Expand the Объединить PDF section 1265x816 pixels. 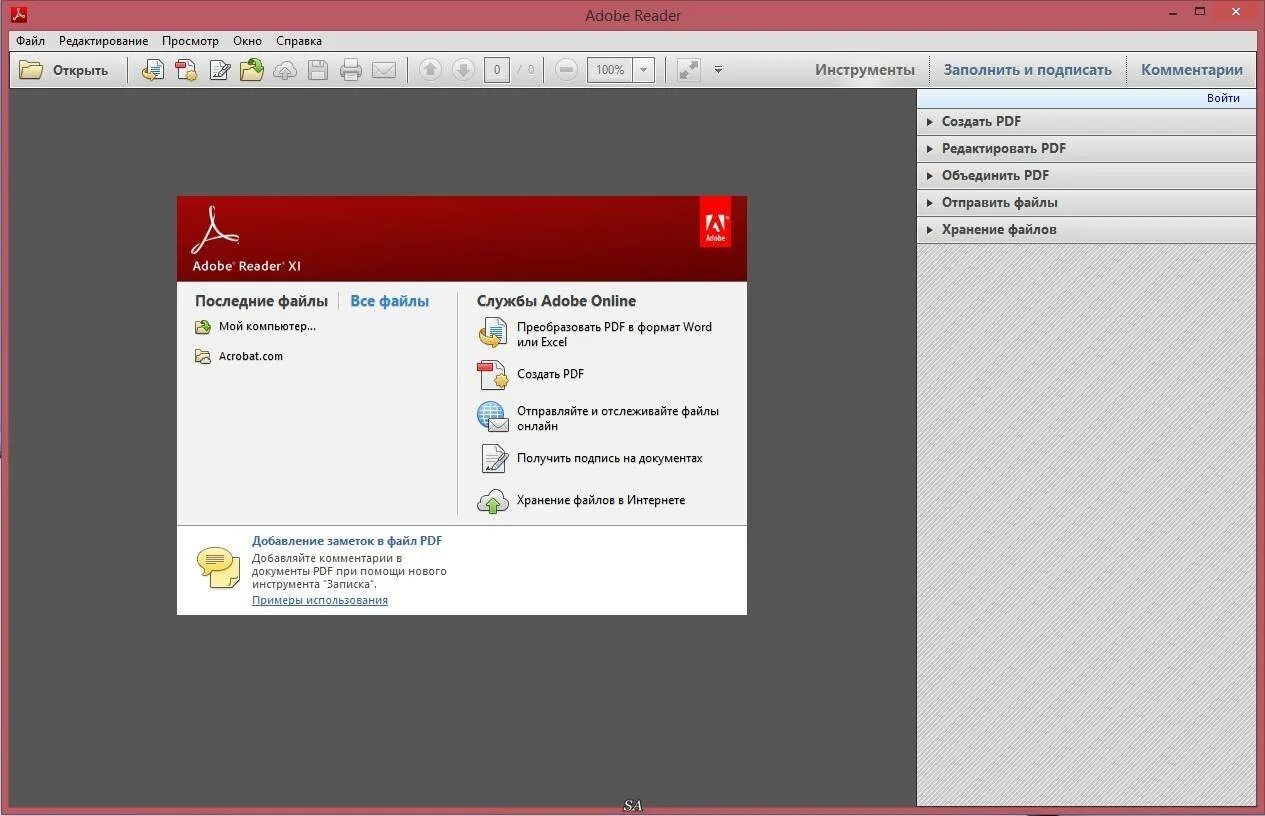tap(1086, 175)
